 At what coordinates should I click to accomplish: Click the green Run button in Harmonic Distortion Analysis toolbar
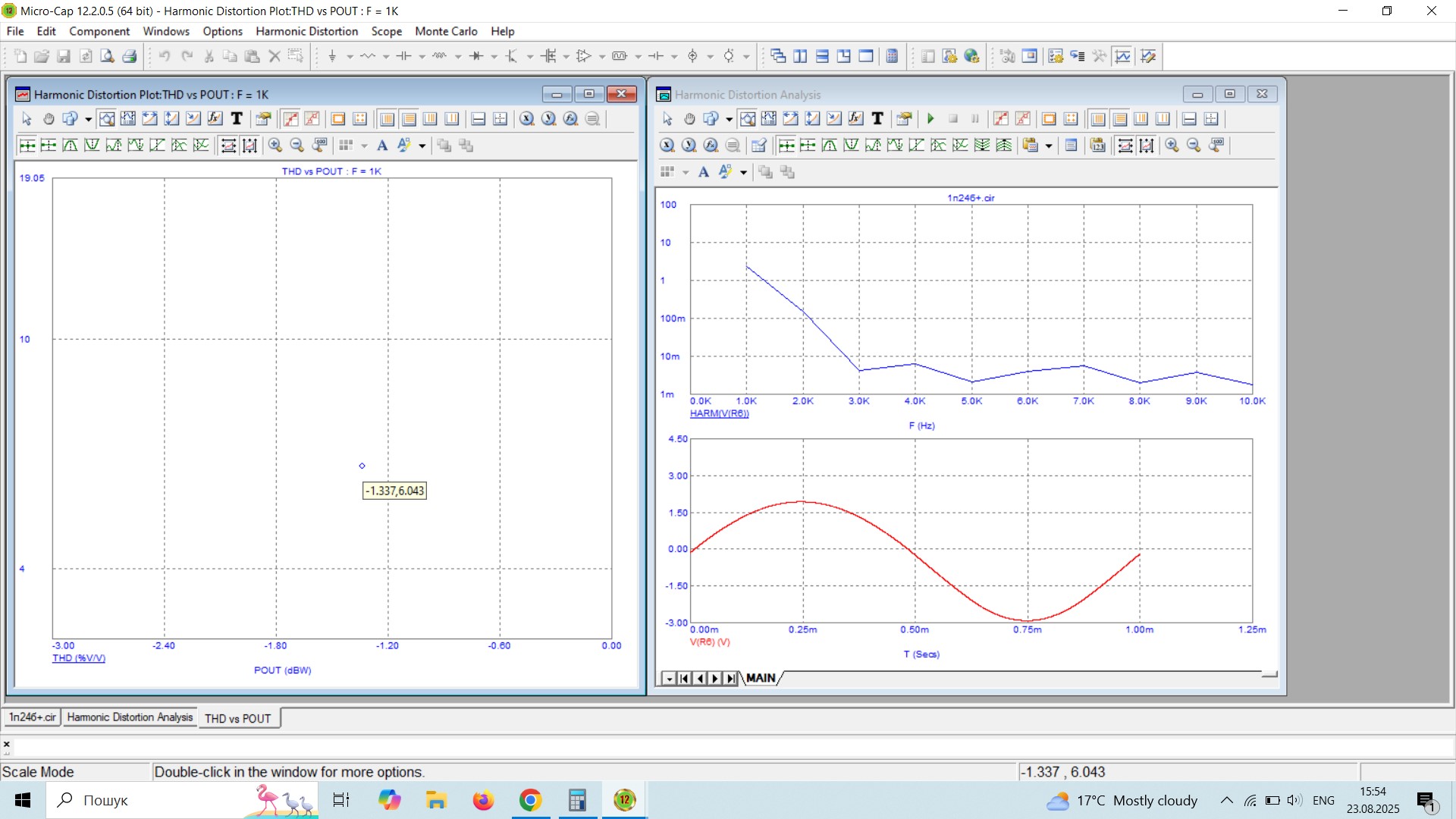[x=930, y=119]
